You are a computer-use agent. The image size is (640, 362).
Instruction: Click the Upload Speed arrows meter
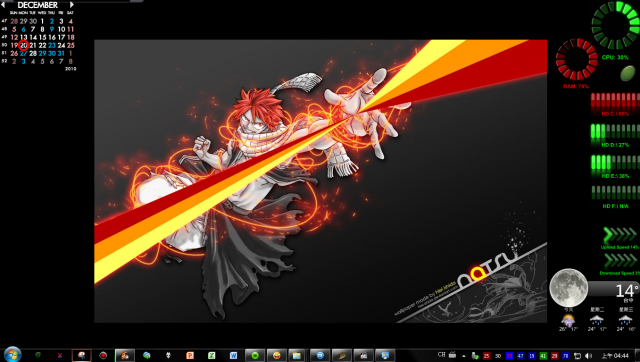pyautogui.click(x=620, y=235)
